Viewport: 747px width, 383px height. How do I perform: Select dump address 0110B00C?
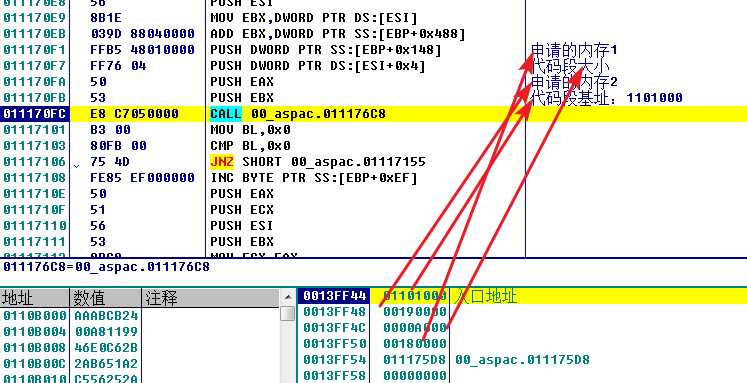click(34, 363)
